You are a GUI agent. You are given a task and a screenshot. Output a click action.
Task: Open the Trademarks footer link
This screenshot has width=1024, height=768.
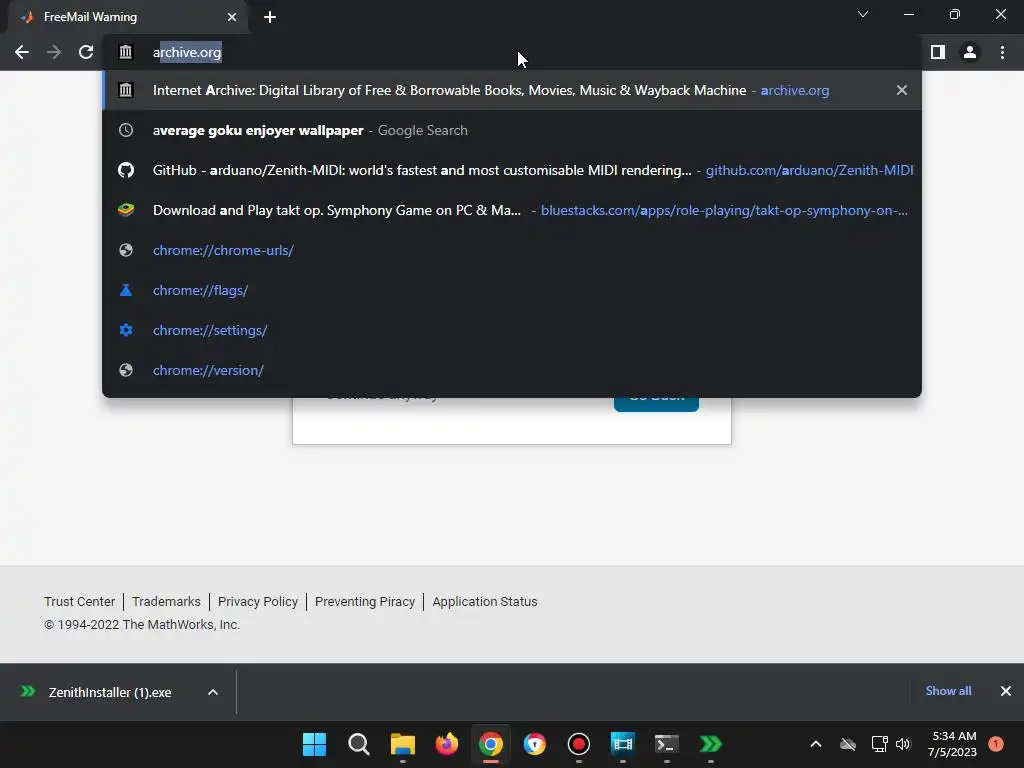point(167,601)
